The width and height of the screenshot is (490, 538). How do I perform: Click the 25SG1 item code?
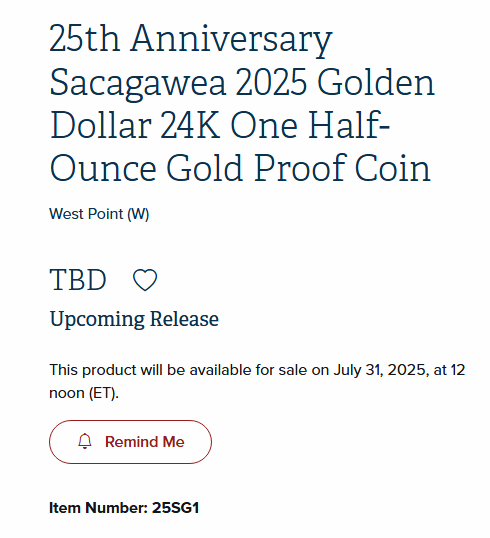pyautogui.click(x=176, y=508)
